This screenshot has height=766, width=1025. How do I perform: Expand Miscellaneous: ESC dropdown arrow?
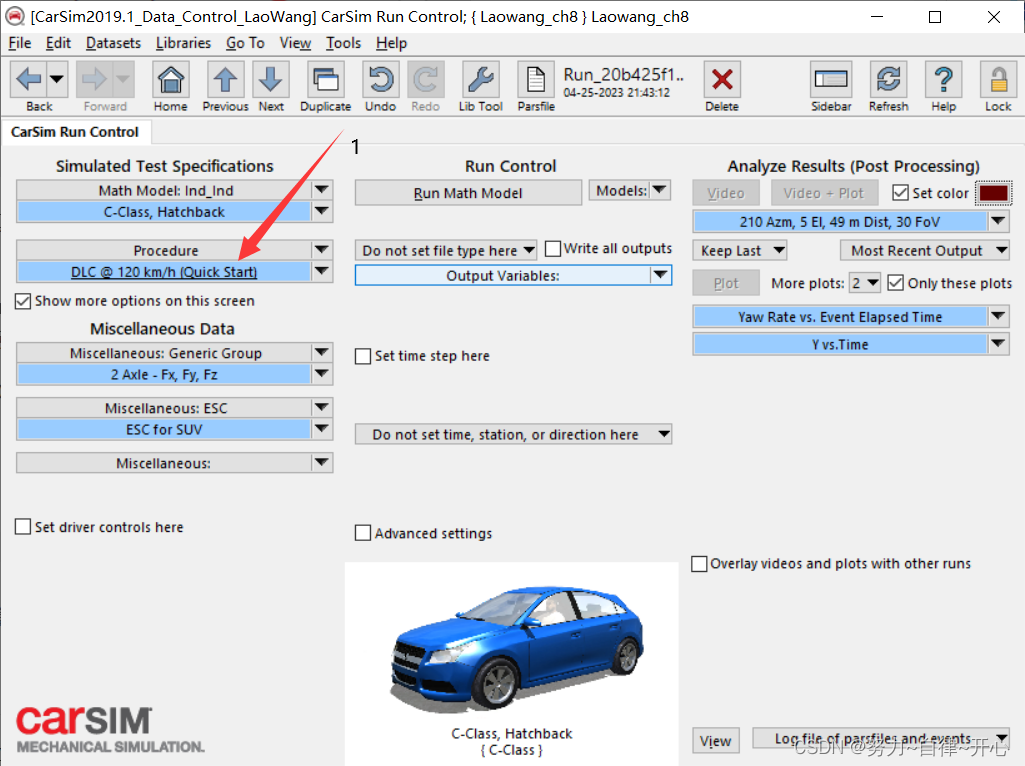[x=322, y=408]
